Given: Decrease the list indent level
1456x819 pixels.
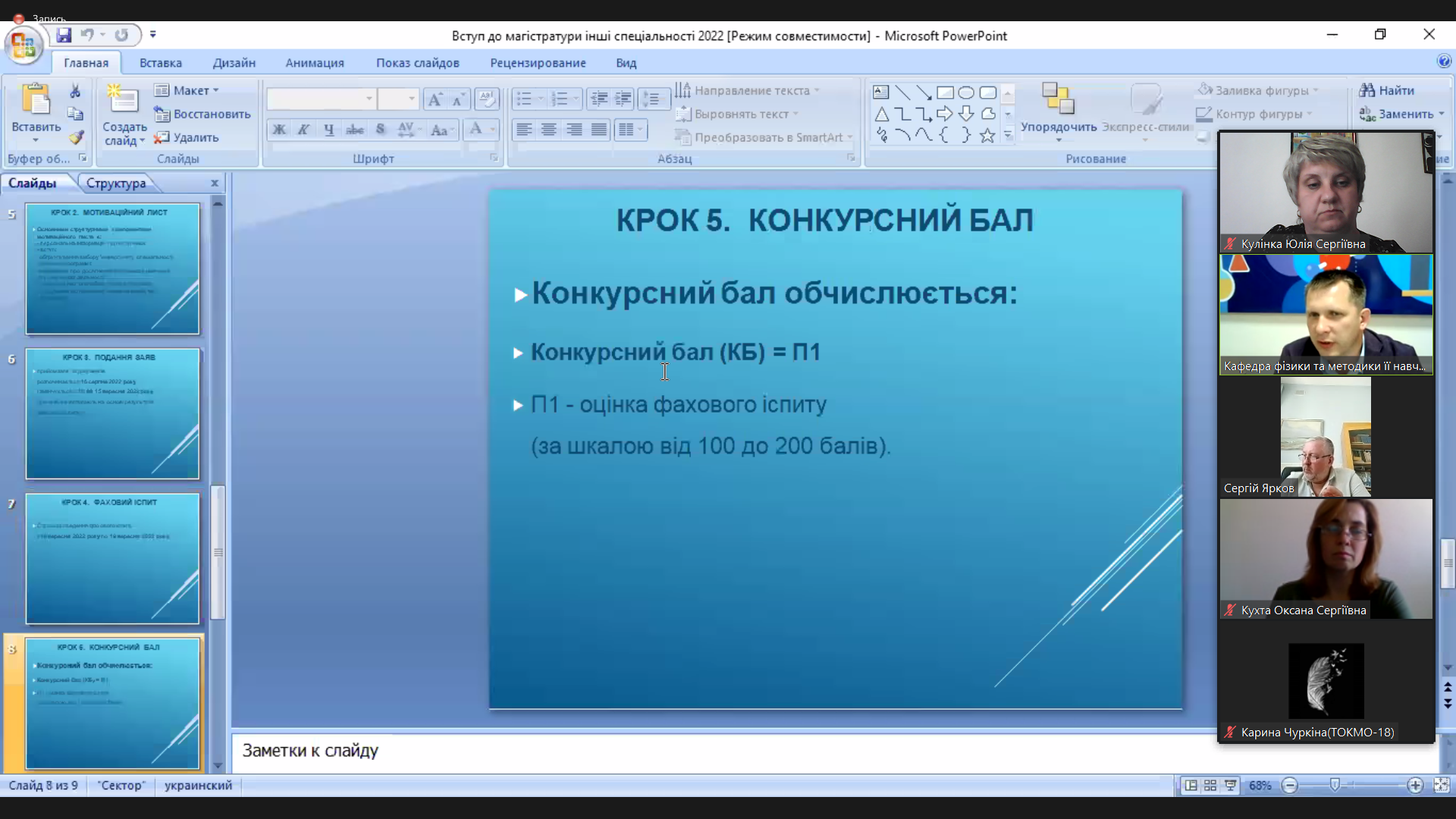Looking at the screenshot, I should tap(599, 99).
